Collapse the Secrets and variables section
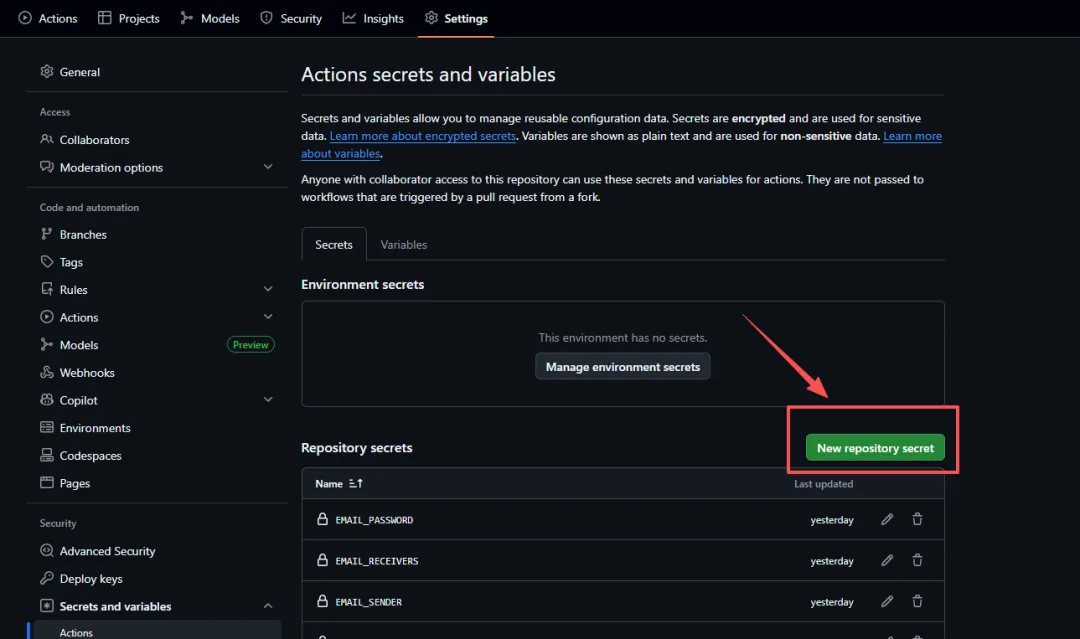1080x639 pixels. coord(268,606)
